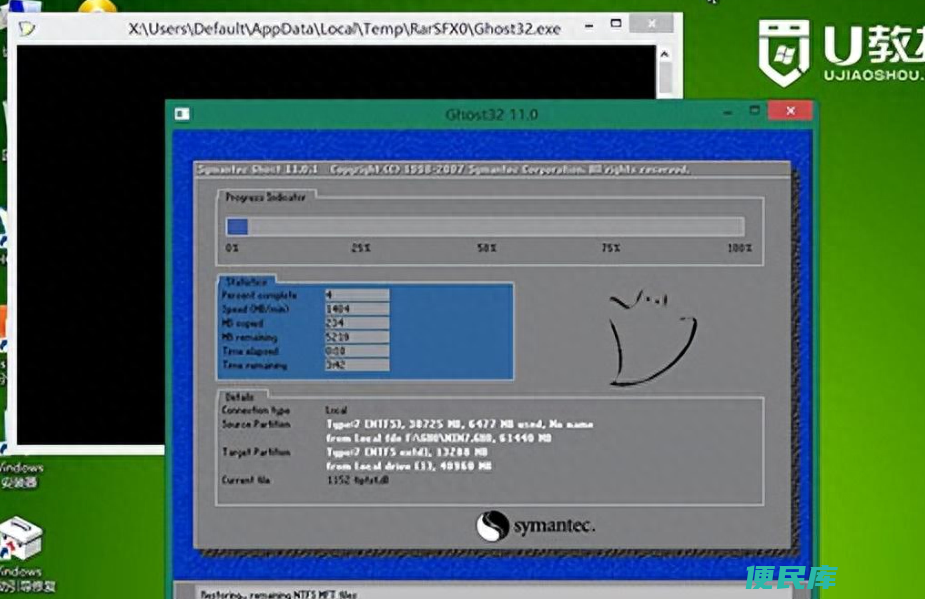This screenshot has width=925, height=599.
Task: Click the Symantec logo in Ghost window
Action: pos(535,525)
